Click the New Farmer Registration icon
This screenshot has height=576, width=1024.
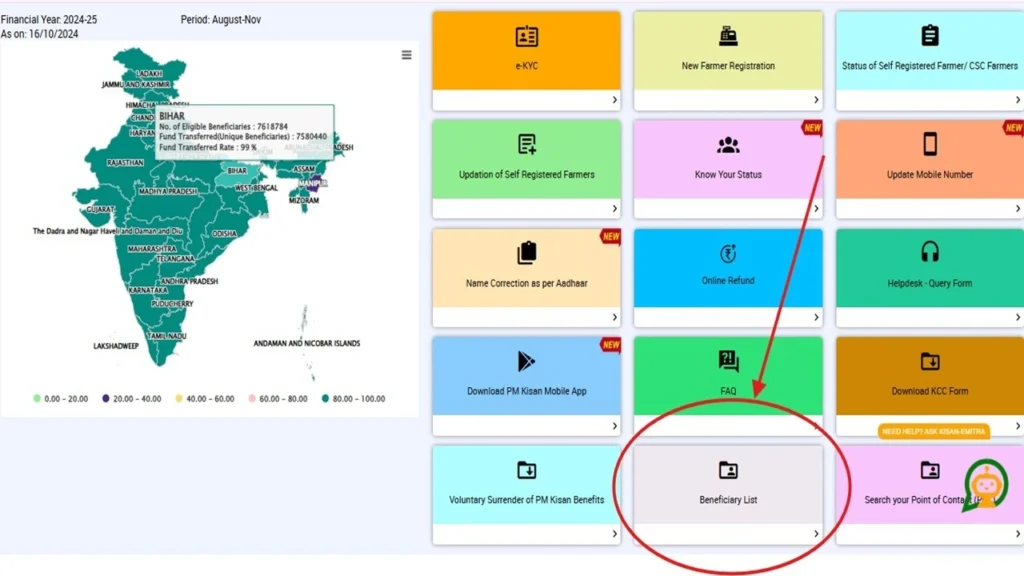click(728, 36)
